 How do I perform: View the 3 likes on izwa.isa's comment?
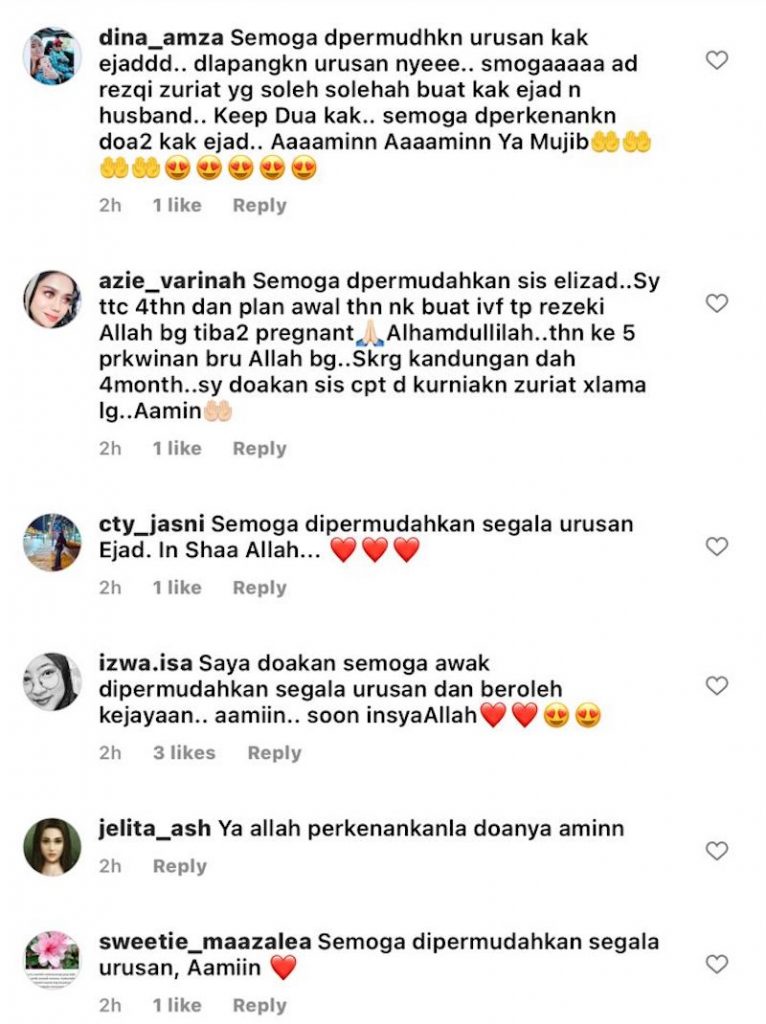(x=184, y=753)
